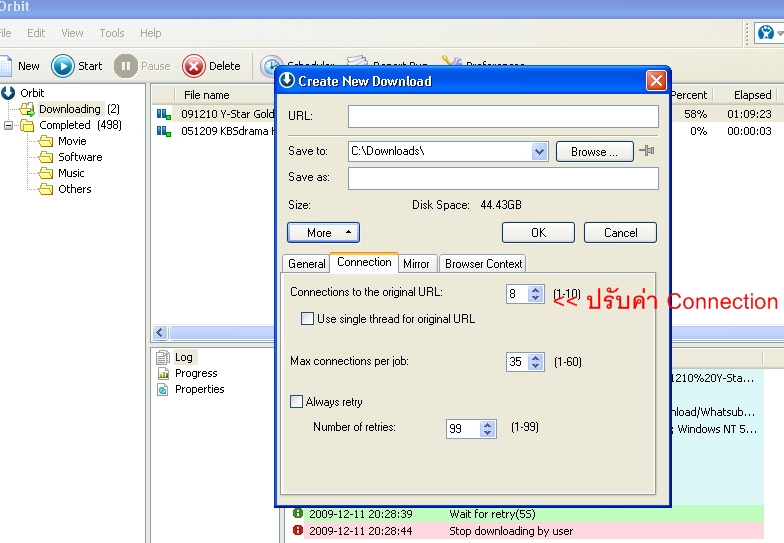The height and width of the screenshot is (543, 784).
Task: Switch to the Browser Context tab
Action: coord(483,264)
